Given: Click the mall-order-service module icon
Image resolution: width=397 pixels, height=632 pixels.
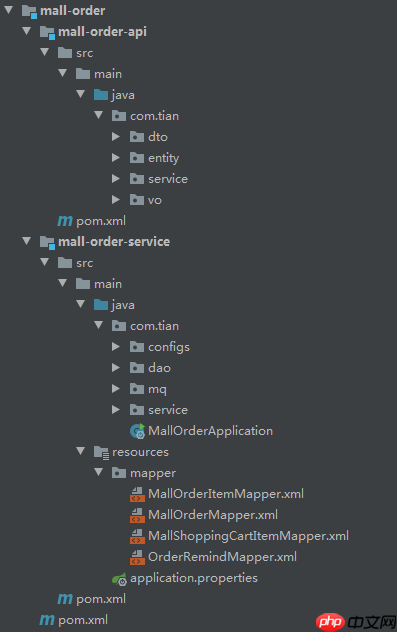Looking at the screenshot, I should point(47,242).
